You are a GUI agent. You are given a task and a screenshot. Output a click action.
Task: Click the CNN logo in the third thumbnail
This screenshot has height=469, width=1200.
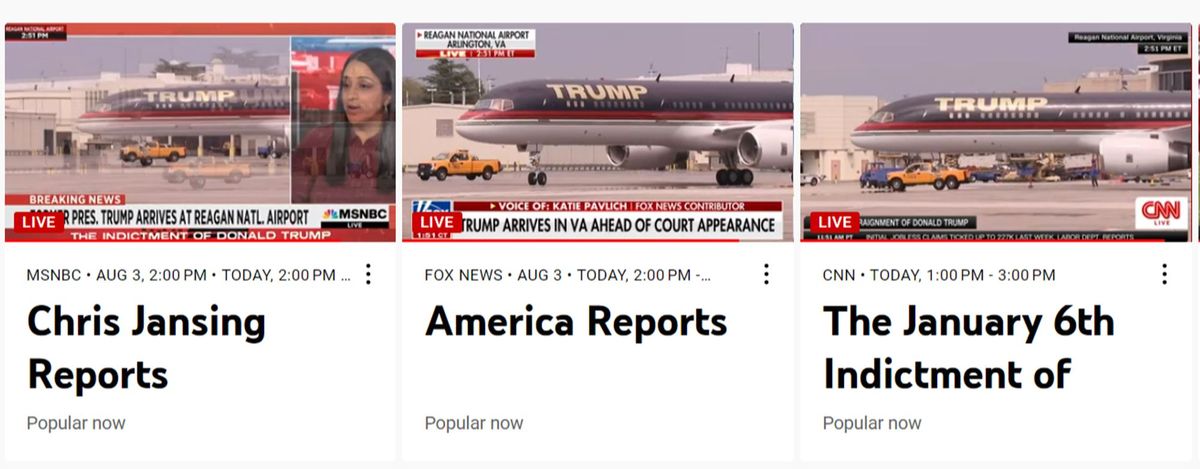[x=1161, y=212]
